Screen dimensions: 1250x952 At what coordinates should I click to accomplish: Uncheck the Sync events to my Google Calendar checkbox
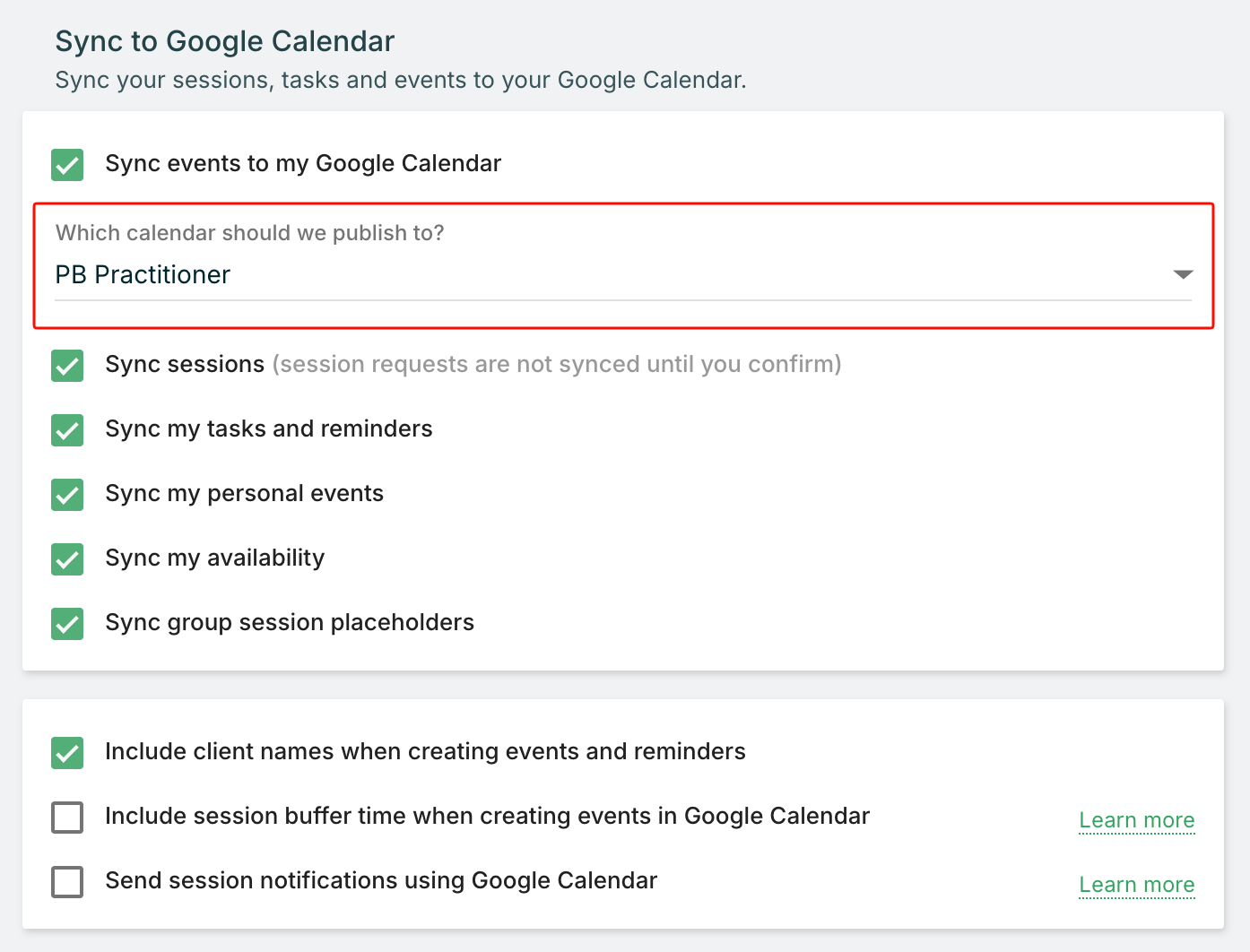[x=67, y=165]
